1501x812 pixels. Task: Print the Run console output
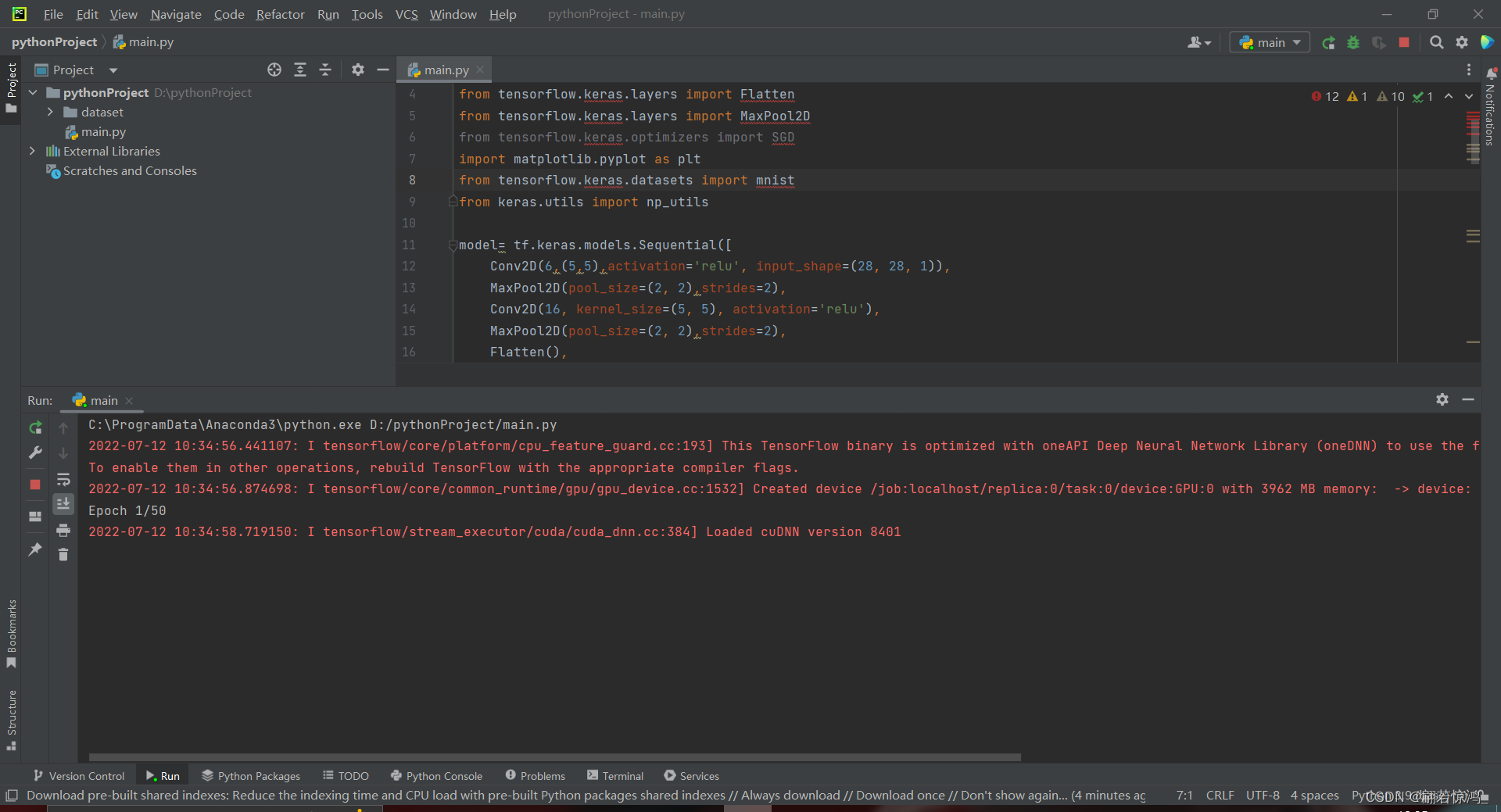pos(63,530)
